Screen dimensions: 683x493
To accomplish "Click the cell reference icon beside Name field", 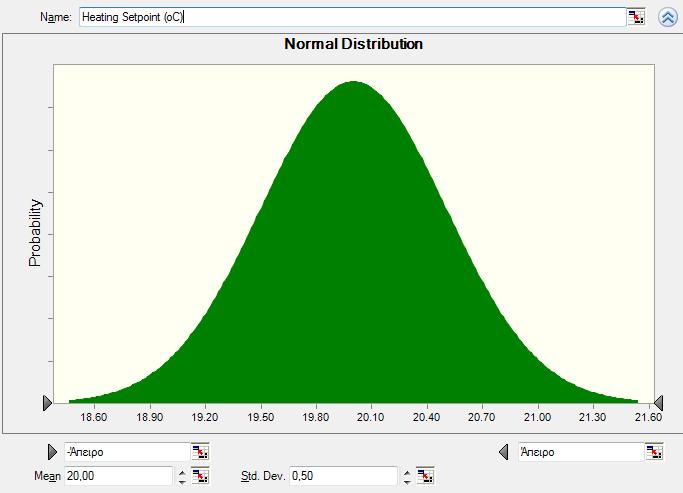I will pos(636,17).
